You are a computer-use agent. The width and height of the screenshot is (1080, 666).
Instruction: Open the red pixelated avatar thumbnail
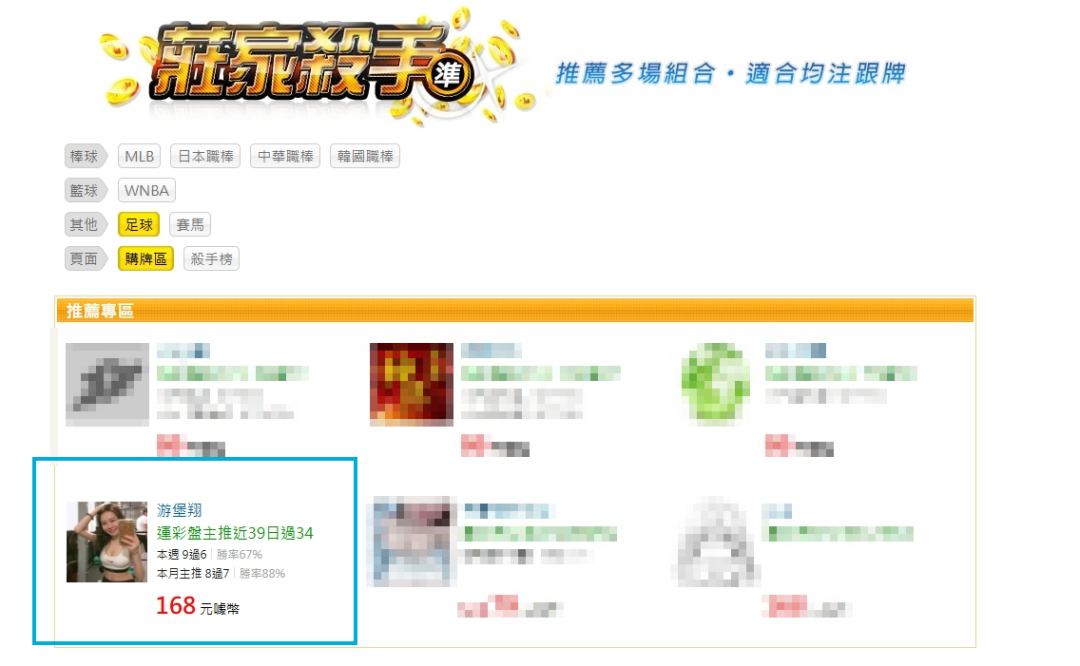coord(411,384)
